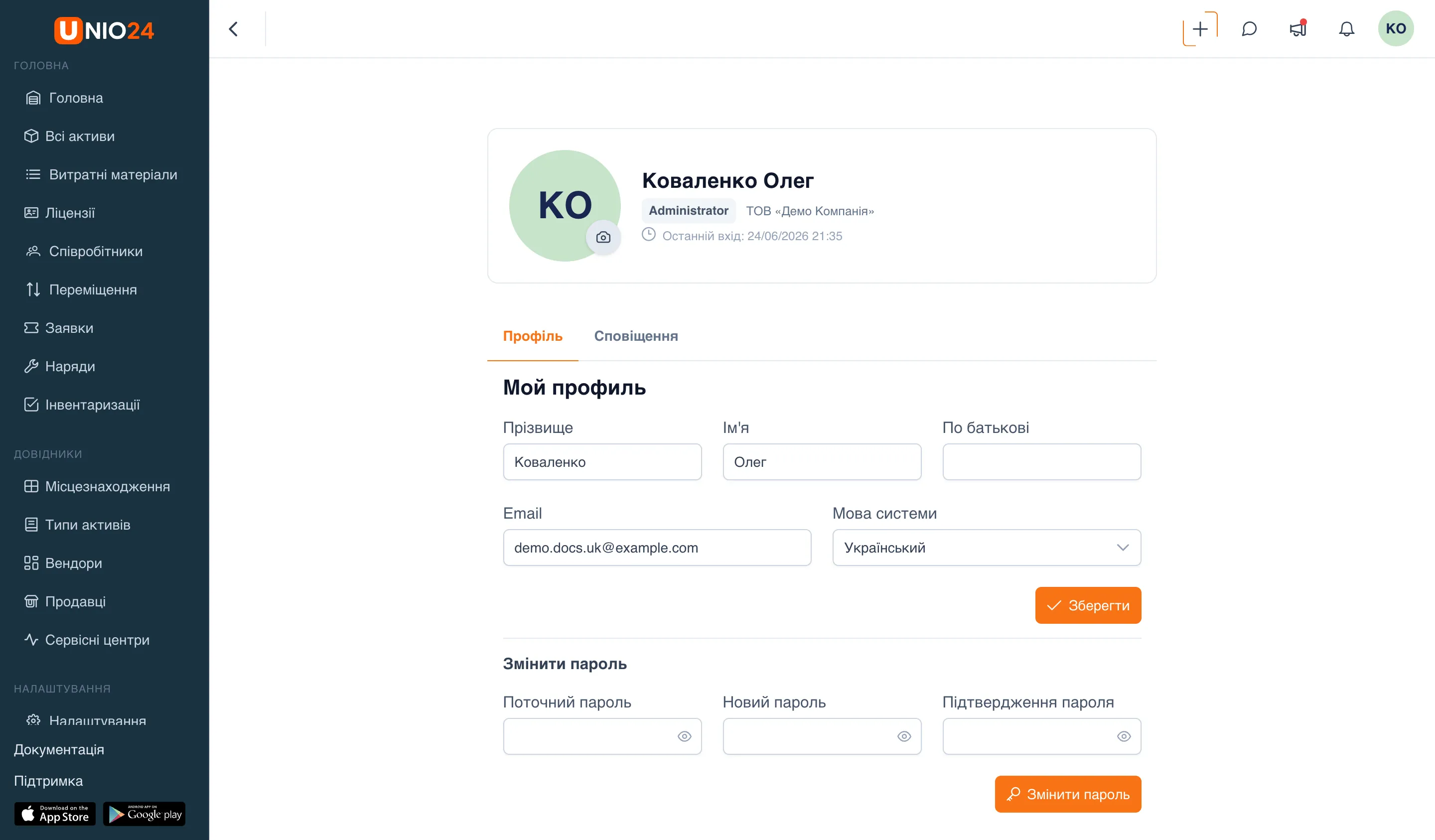
Task: Go back using the left chevron
Action: [x=234, y=29]
